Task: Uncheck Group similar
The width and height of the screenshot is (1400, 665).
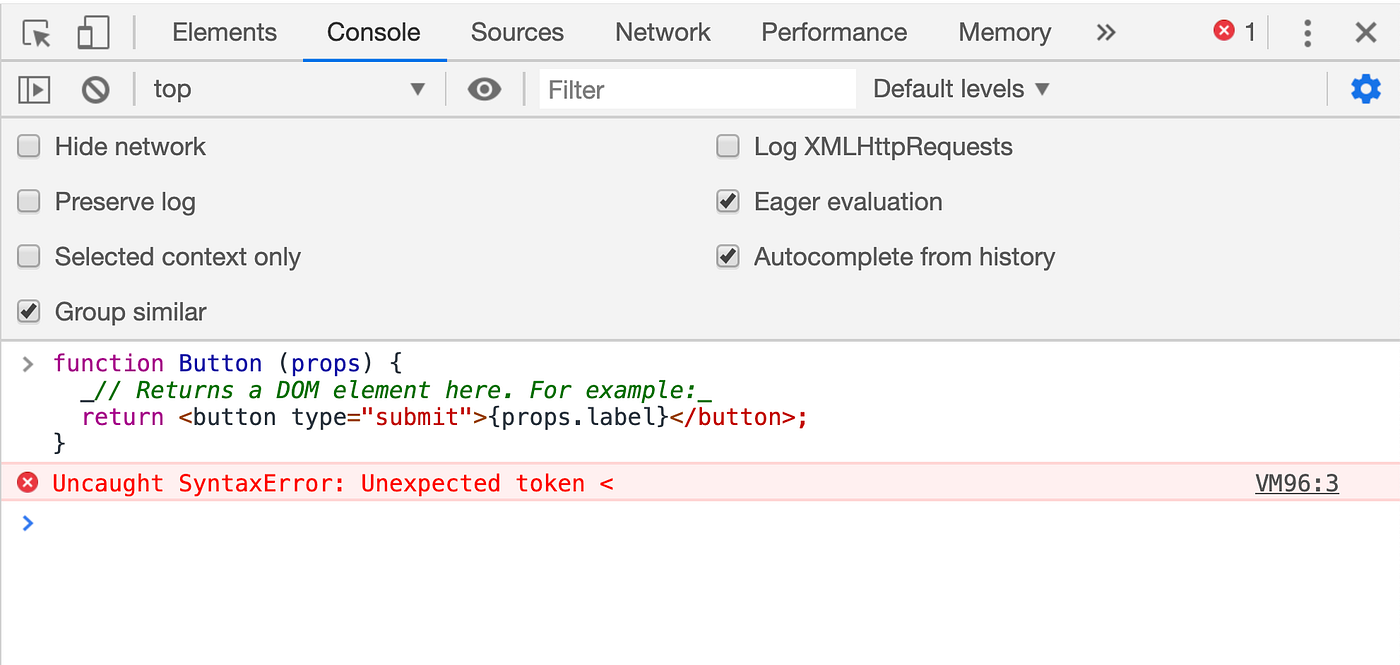Action: [28, 311]
